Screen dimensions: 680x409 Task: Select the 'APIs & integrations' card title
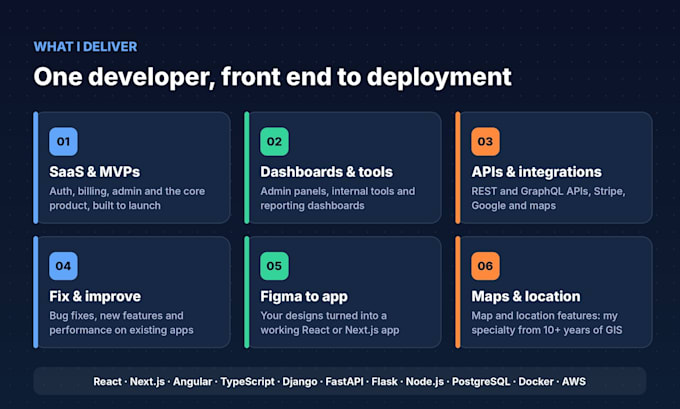click(x=536, y=172)
